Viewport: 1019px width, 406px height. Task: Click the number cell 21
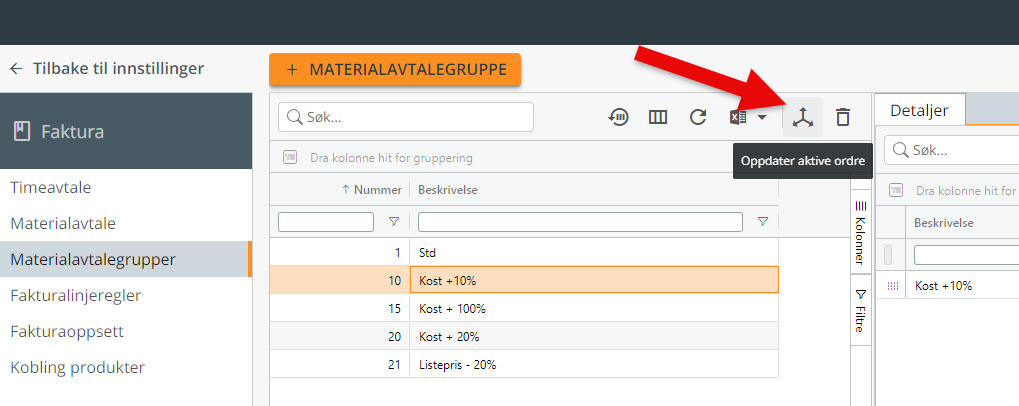(394, 364)
